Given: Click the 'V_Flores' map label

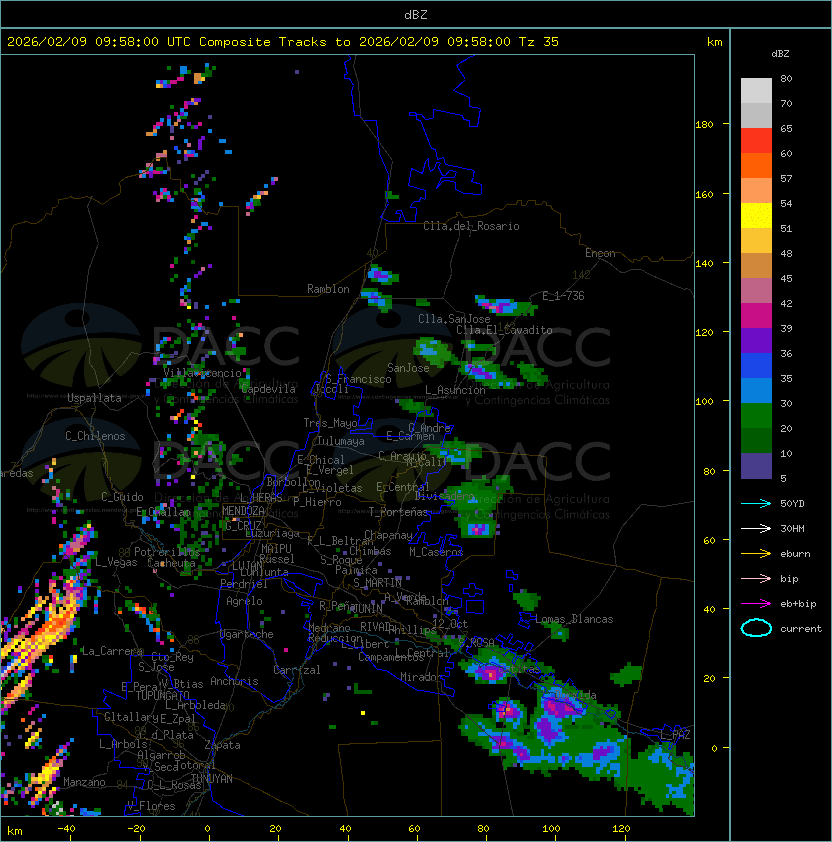Looking at the screenshot, I should click(x=151, y=807).
